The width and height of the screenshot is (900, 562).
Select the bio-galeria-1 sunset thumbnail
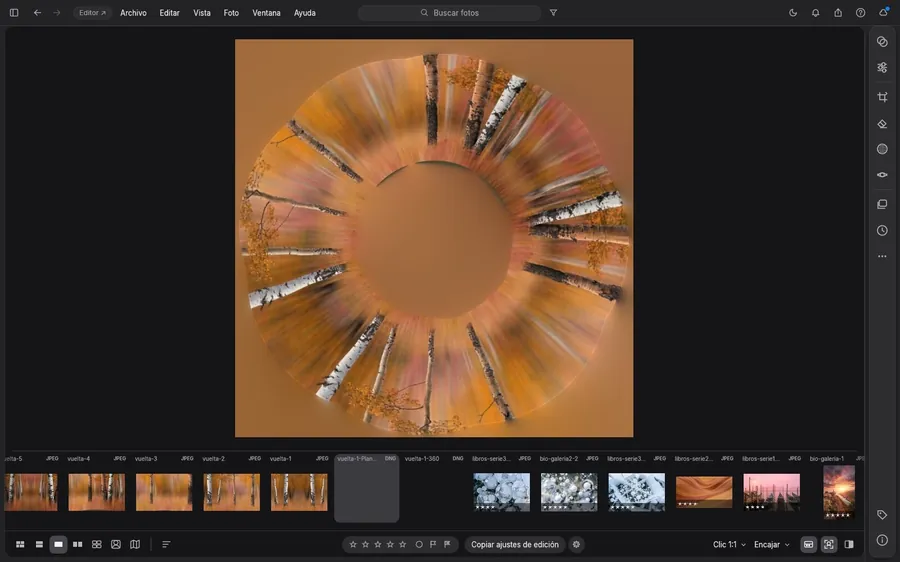coord(839,492)
